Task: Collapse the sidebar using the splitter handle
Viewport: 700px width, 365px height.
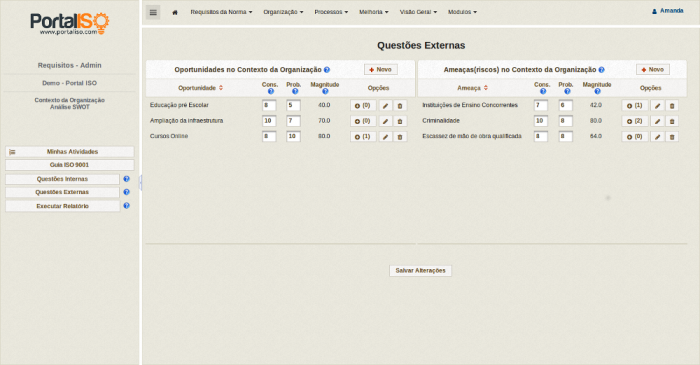Action: pos(141,182)
